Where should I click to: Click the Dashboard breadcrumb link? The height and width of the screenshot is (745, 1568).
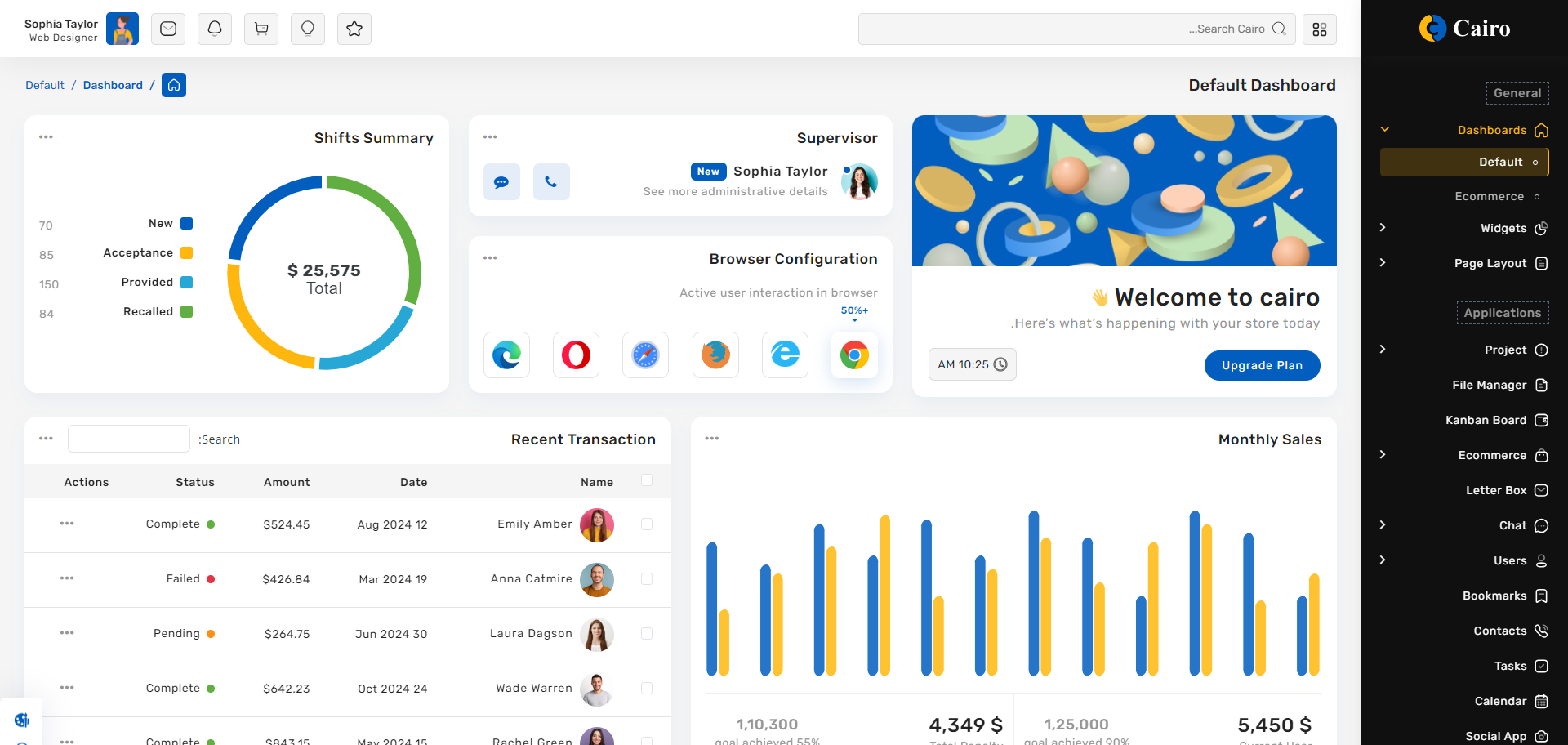click(x=113, y=85)
